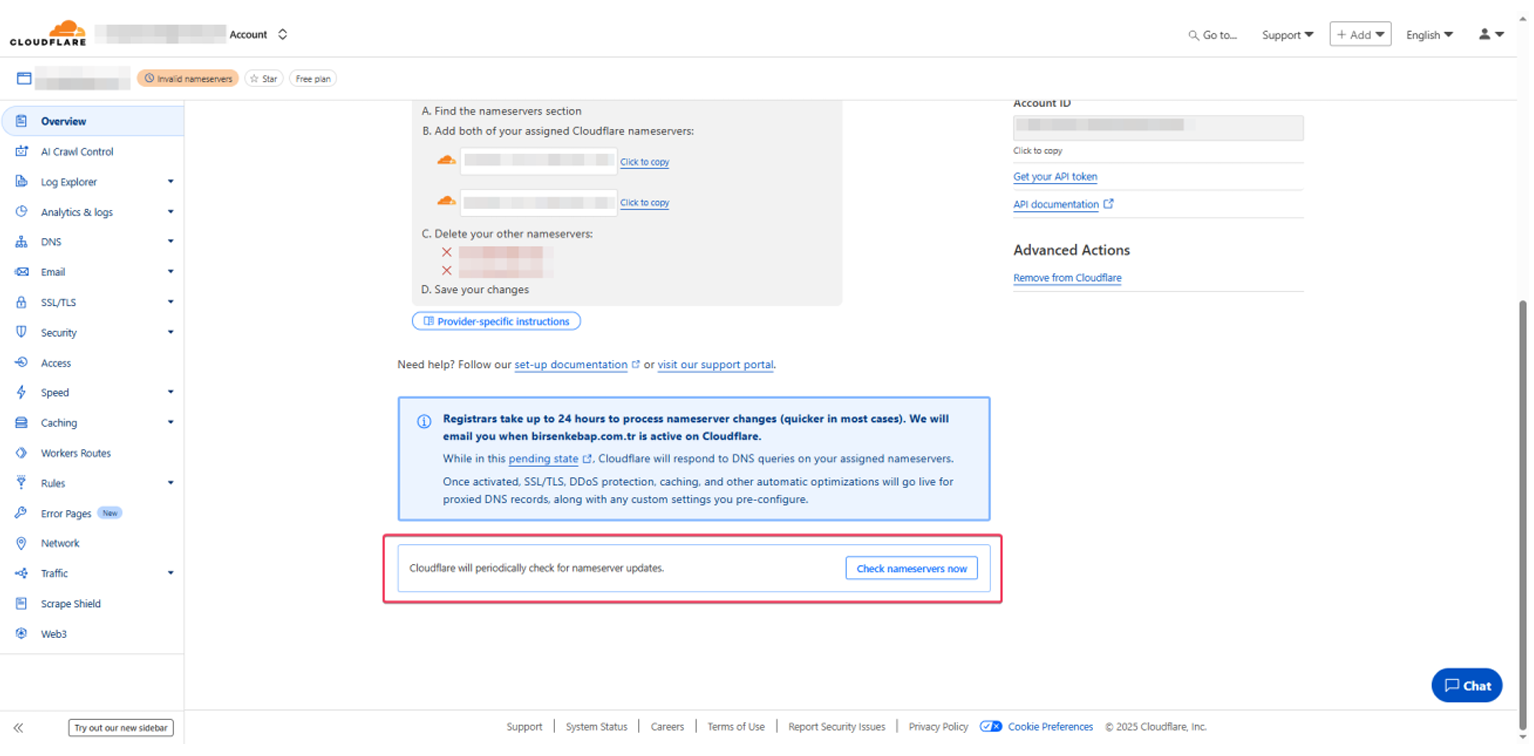The height and width of the screenshot is (756, 1534).
Task: Click the SSL/TLS lock icon
Action: point(21,302)
